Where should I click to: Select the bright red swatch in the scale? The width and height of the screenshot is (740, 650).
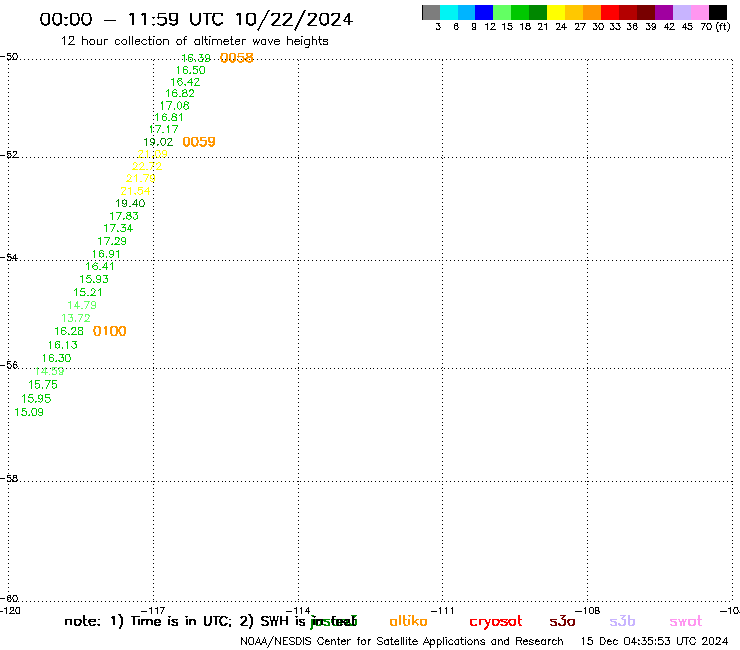pos(610,12)
